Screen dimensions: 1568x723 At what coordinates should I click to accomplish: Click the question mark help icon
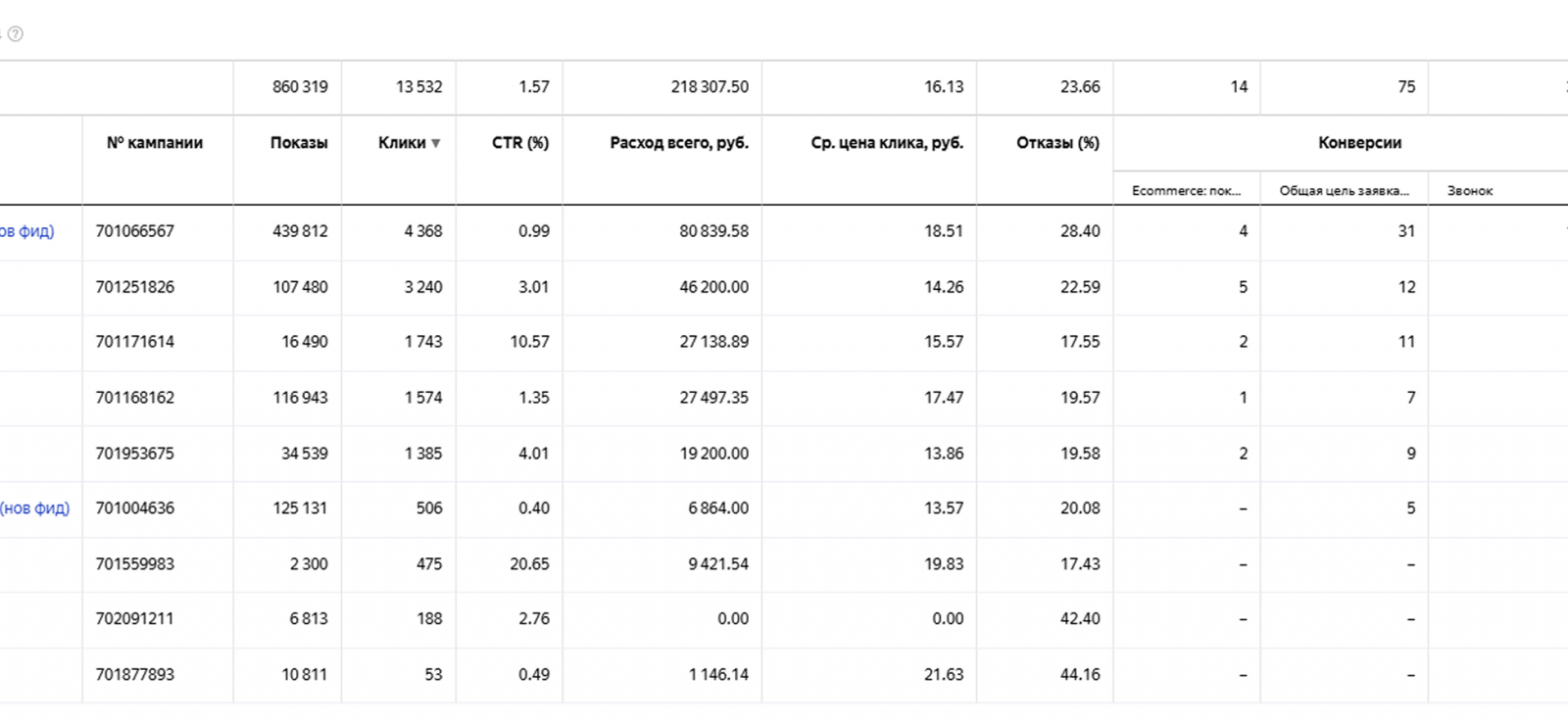16,34
